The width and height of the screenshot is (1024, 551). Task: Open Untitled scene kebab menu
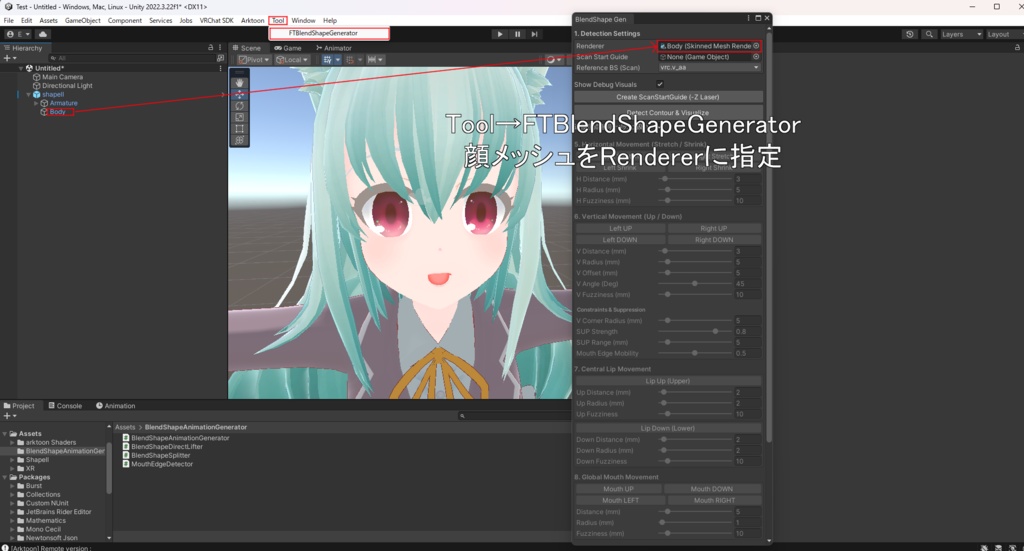220,68
